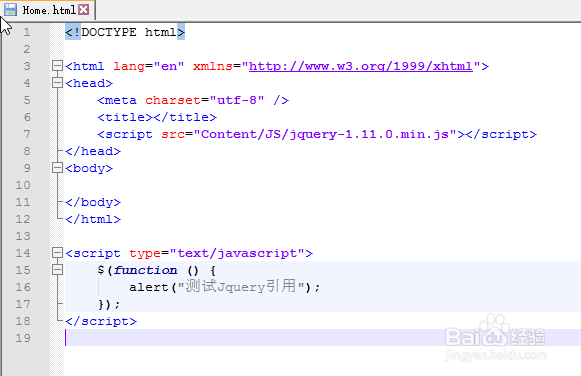Click empty line 10 inside body
581x376 pixels.
[x=322, y=185]
